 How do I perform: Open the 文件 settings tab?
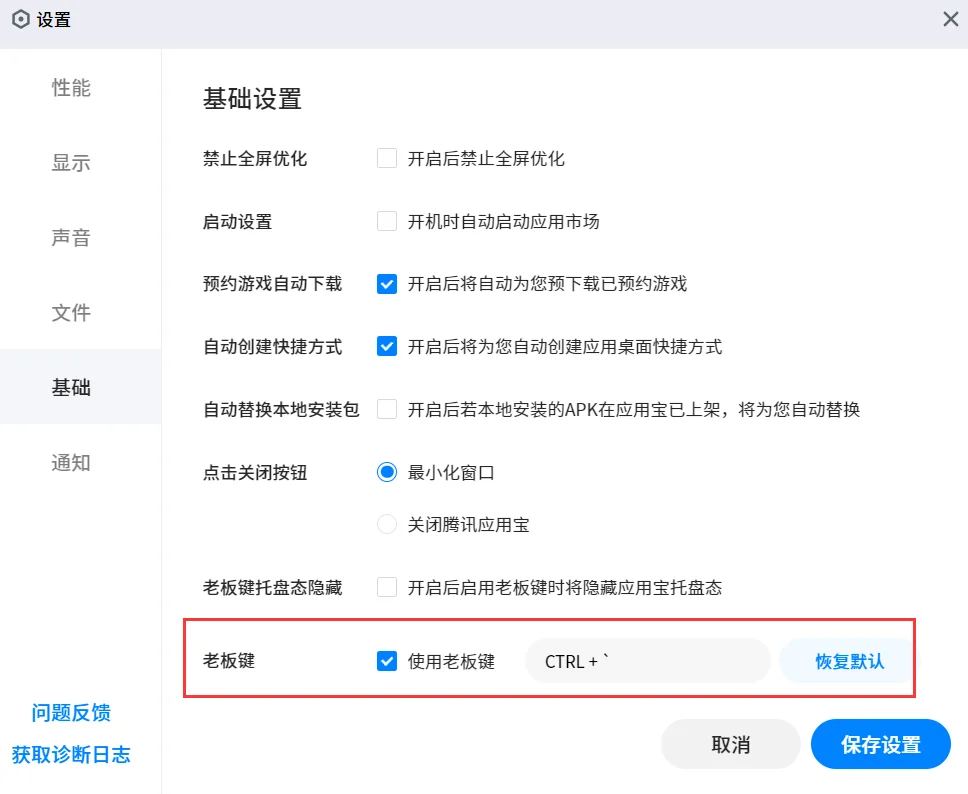(71, 313)
